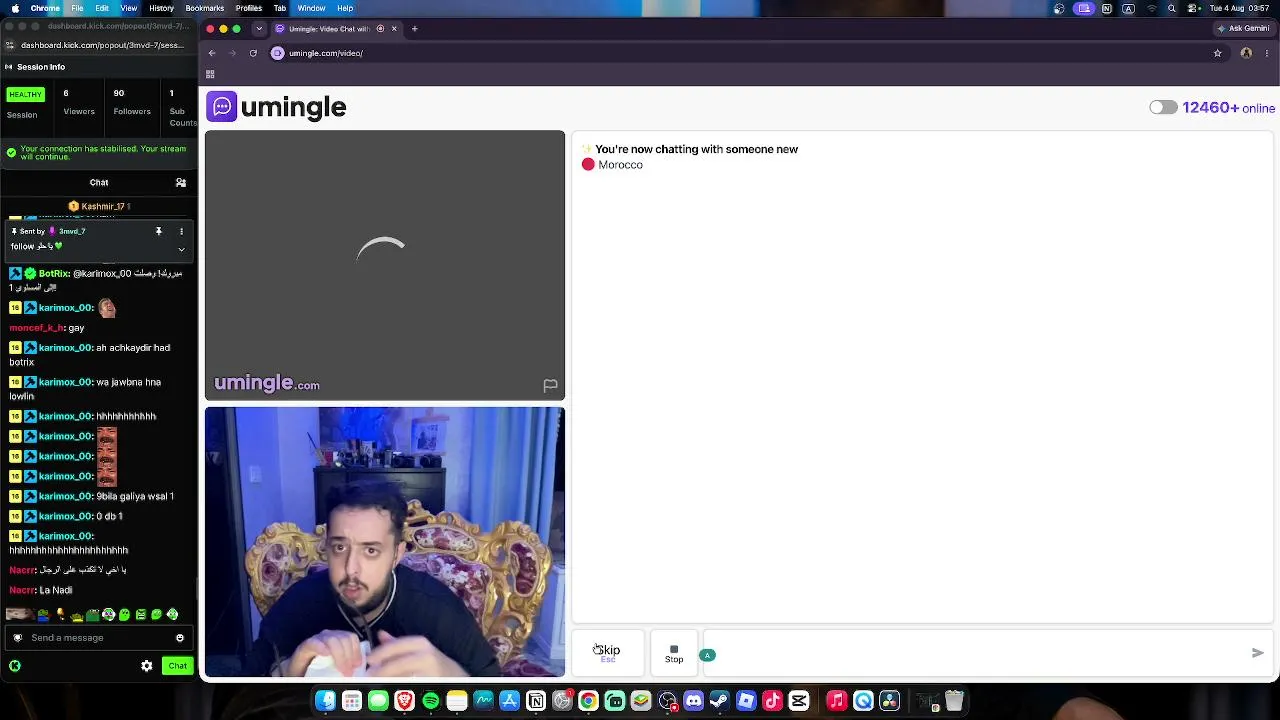Launch Brave browser from the Dock
Screen dimensions: 1280x720
(404, 701)
